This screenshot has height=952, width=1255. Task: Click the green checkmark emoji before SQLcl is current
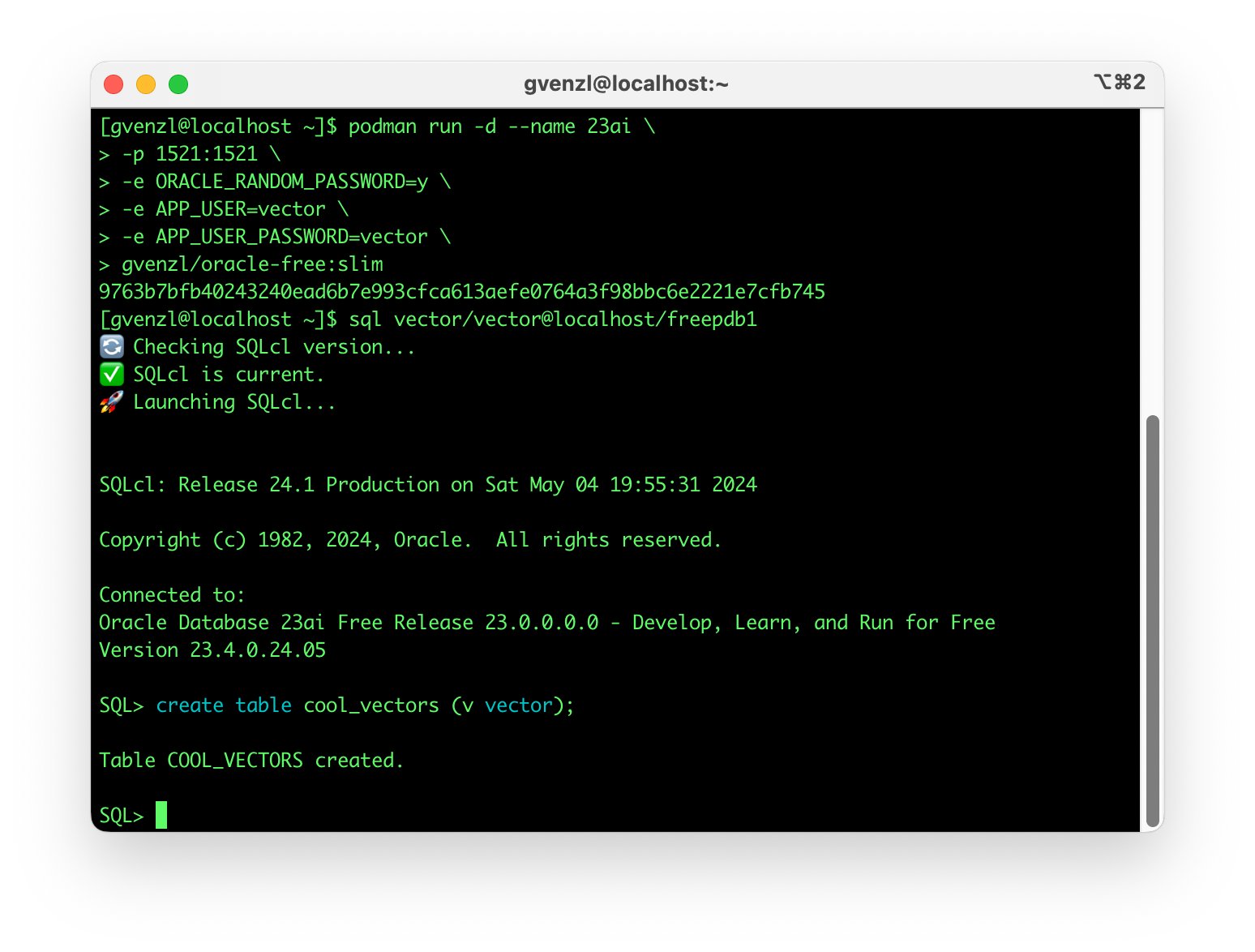(112, 375)
